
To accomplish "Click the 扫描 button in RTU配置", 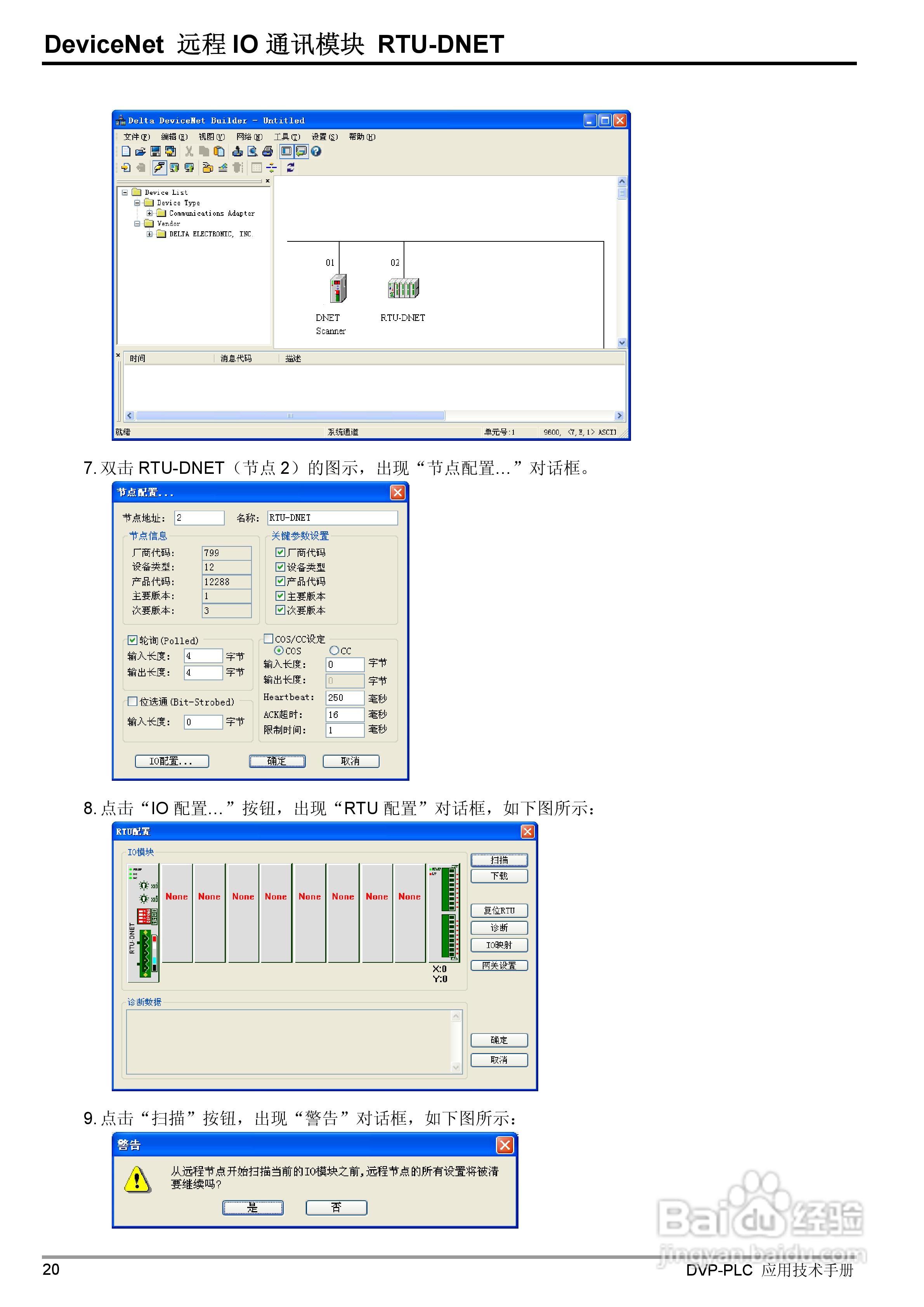I will point(499,860).
